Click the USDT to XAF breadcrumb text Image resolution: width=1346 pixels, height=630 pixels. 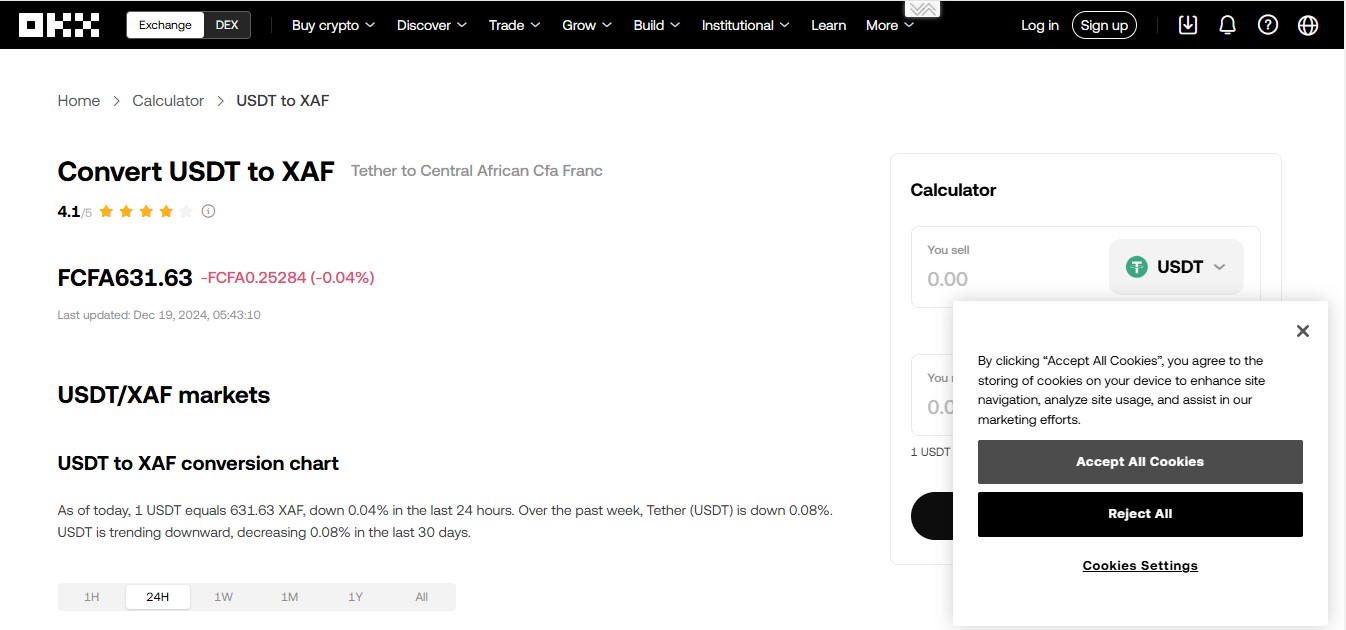(283, 101)
